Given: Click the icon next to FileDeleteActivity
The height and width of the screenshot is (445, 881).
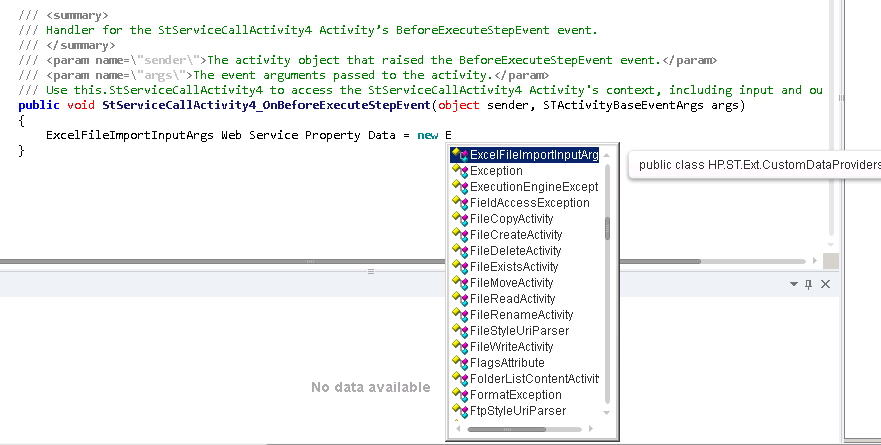Looking at the screenshot, I should click(460, 251).
